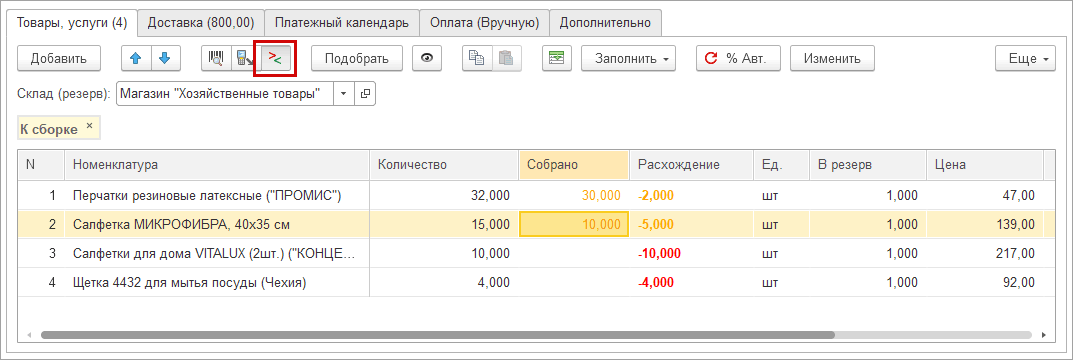Copy rows to clipboard icon

click(x=476, y=58)
